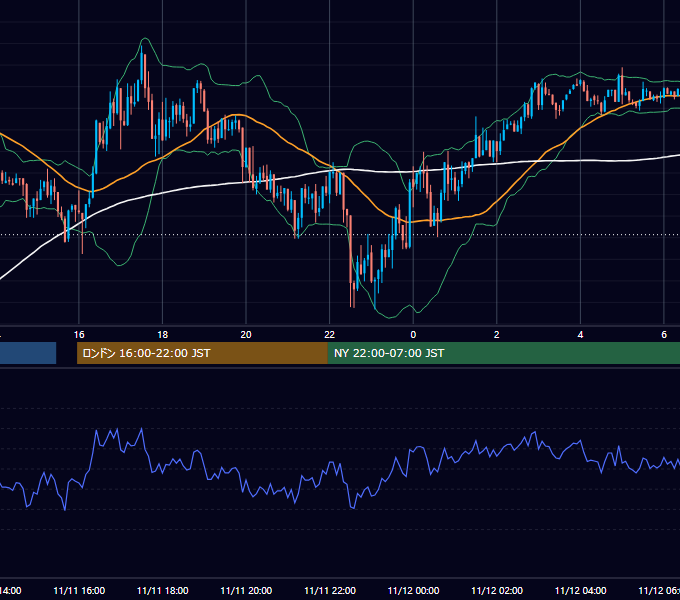680x600 pixels.
Task: Click the 4 hour axis label
Action: (580, 335)
